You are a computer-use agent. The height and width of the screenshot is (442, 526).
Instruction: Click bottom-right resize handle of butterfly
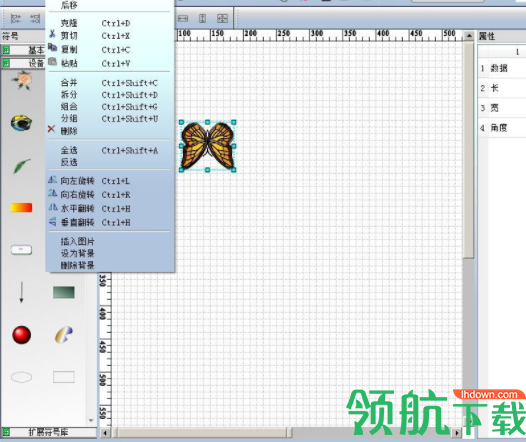234,170
